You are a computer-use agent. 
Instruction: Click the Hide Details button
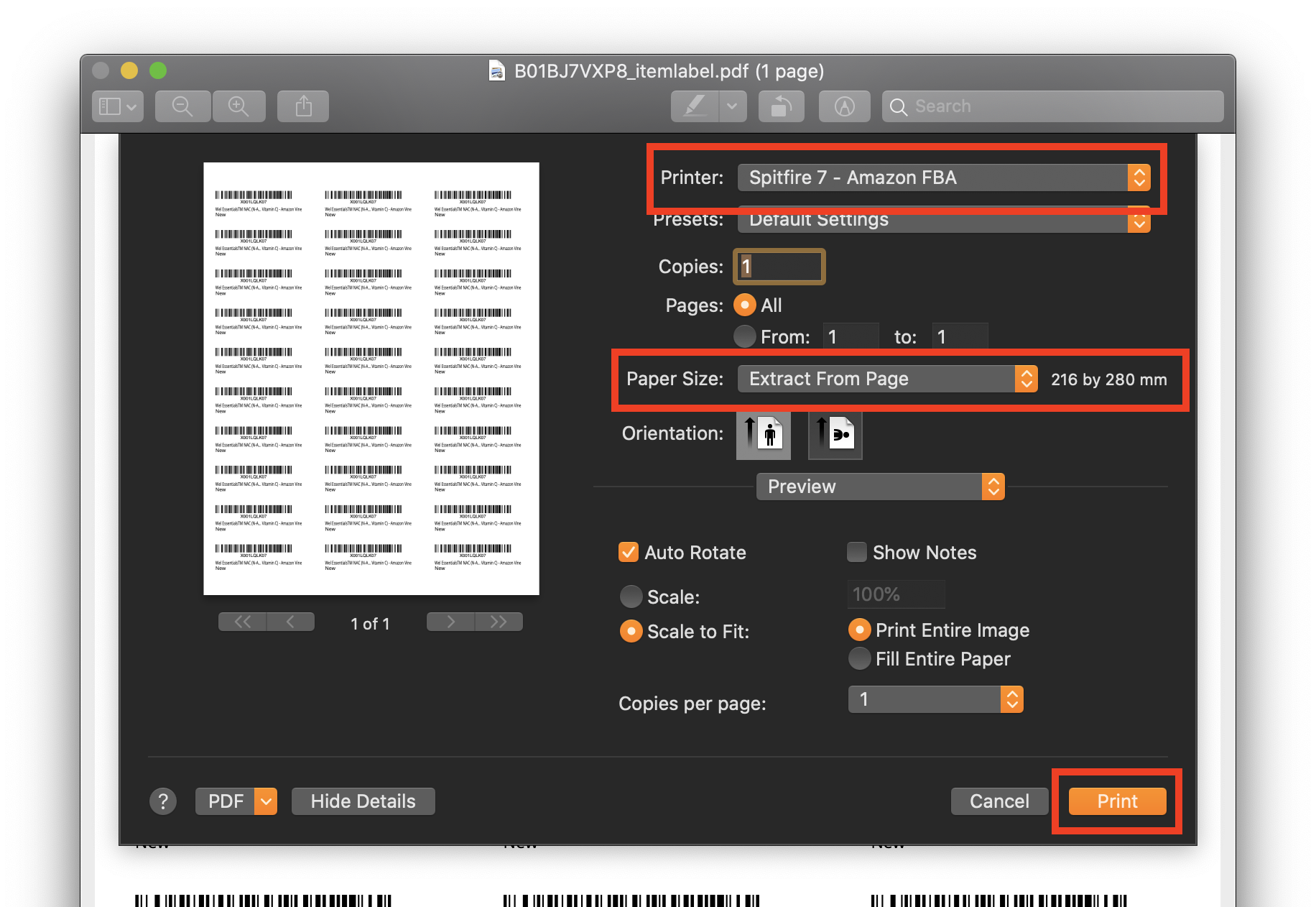coord(363,801)
